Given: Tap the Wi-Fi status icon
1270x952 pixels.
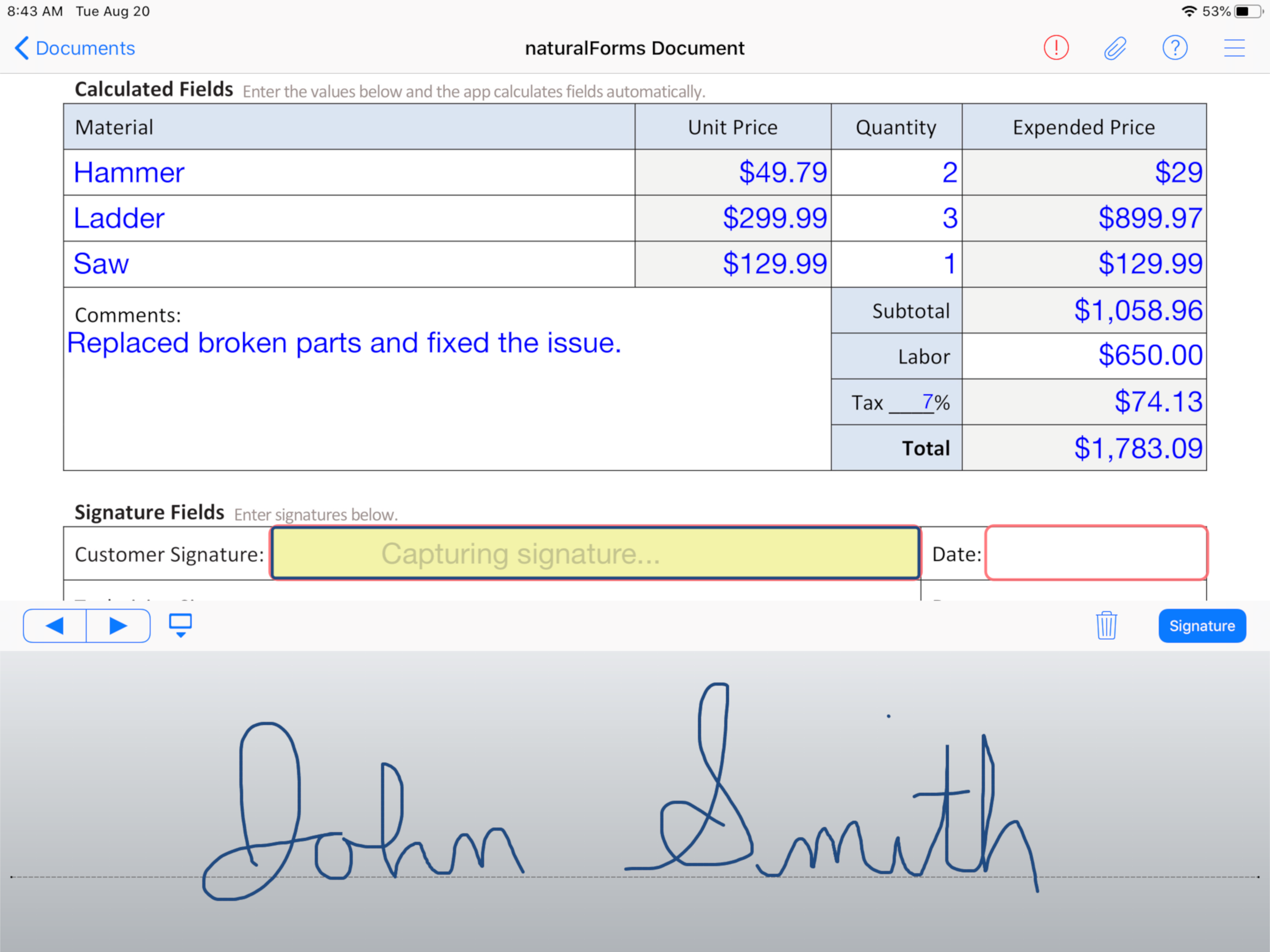Looking at the screenshot, I should click(1189, 12).
